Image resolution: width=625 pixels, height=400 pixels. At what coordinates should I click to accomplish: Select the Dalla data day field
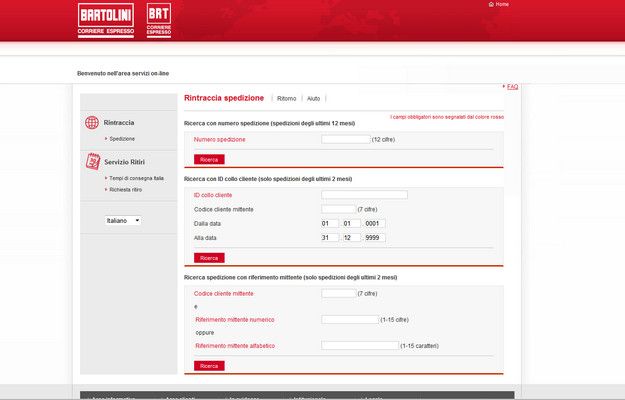click(330, 223)
